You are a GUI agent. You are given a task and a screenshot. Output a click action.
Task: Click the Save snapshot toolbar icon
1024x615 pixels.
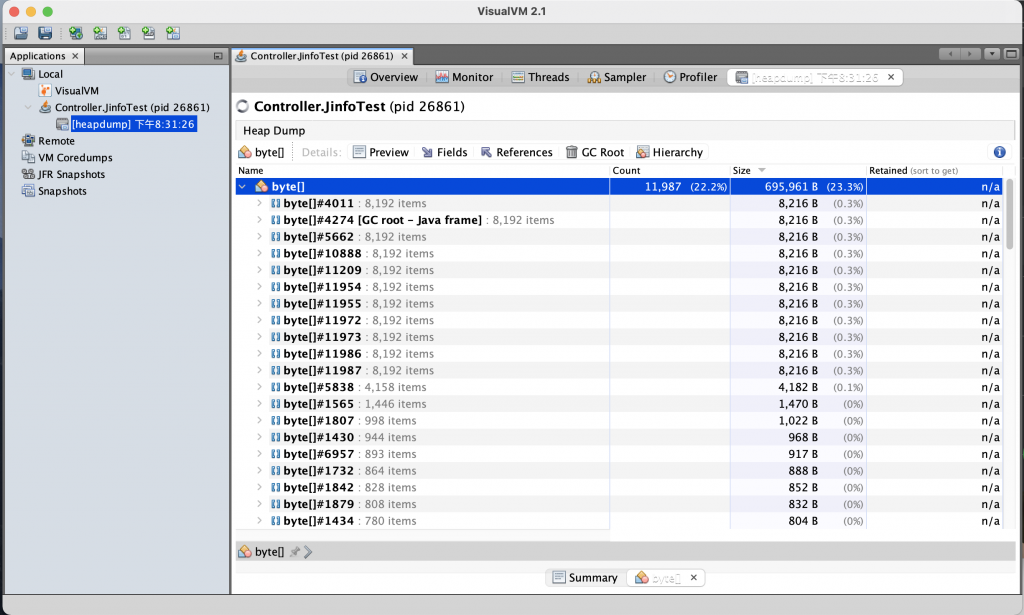[45, 33]
